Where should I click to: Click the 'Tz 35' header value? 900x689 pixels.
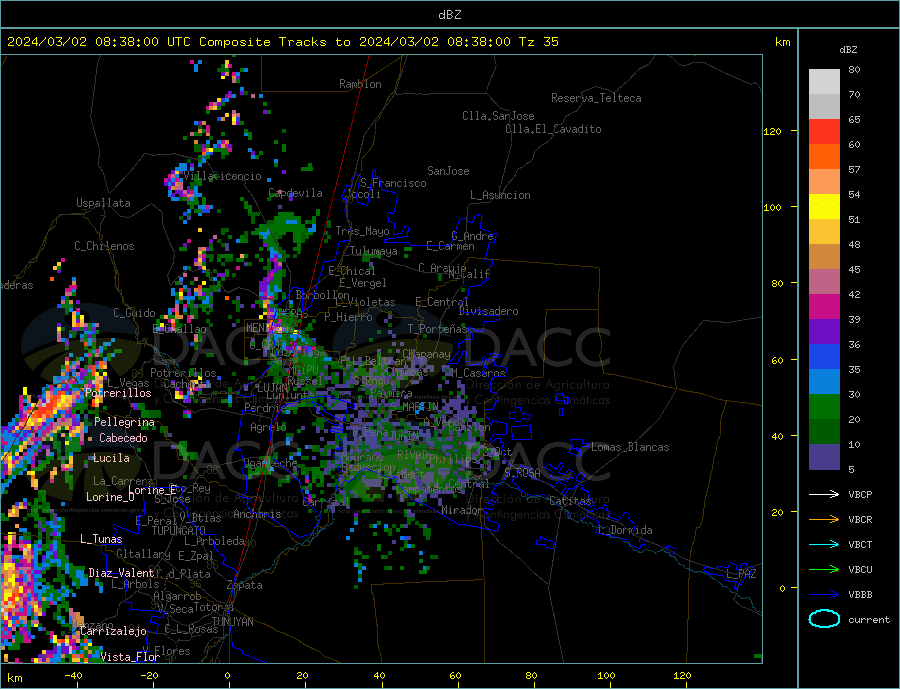tap(538, 42)
